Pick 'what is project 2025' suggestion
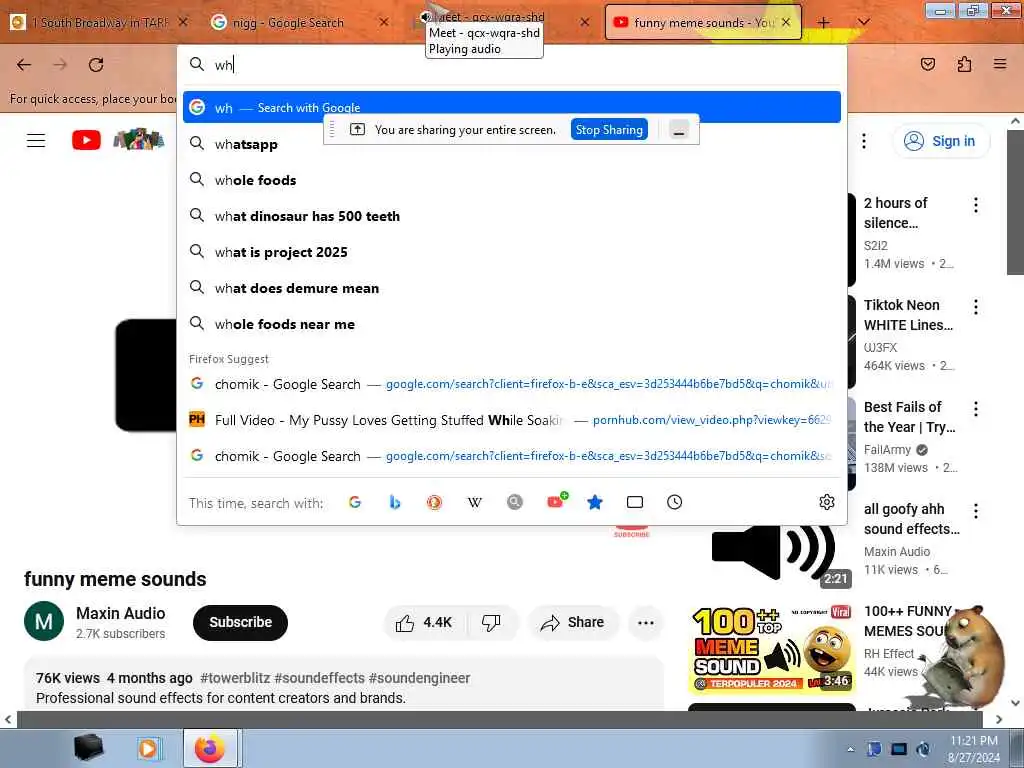Screen dimensions: 1024x768 512,251
